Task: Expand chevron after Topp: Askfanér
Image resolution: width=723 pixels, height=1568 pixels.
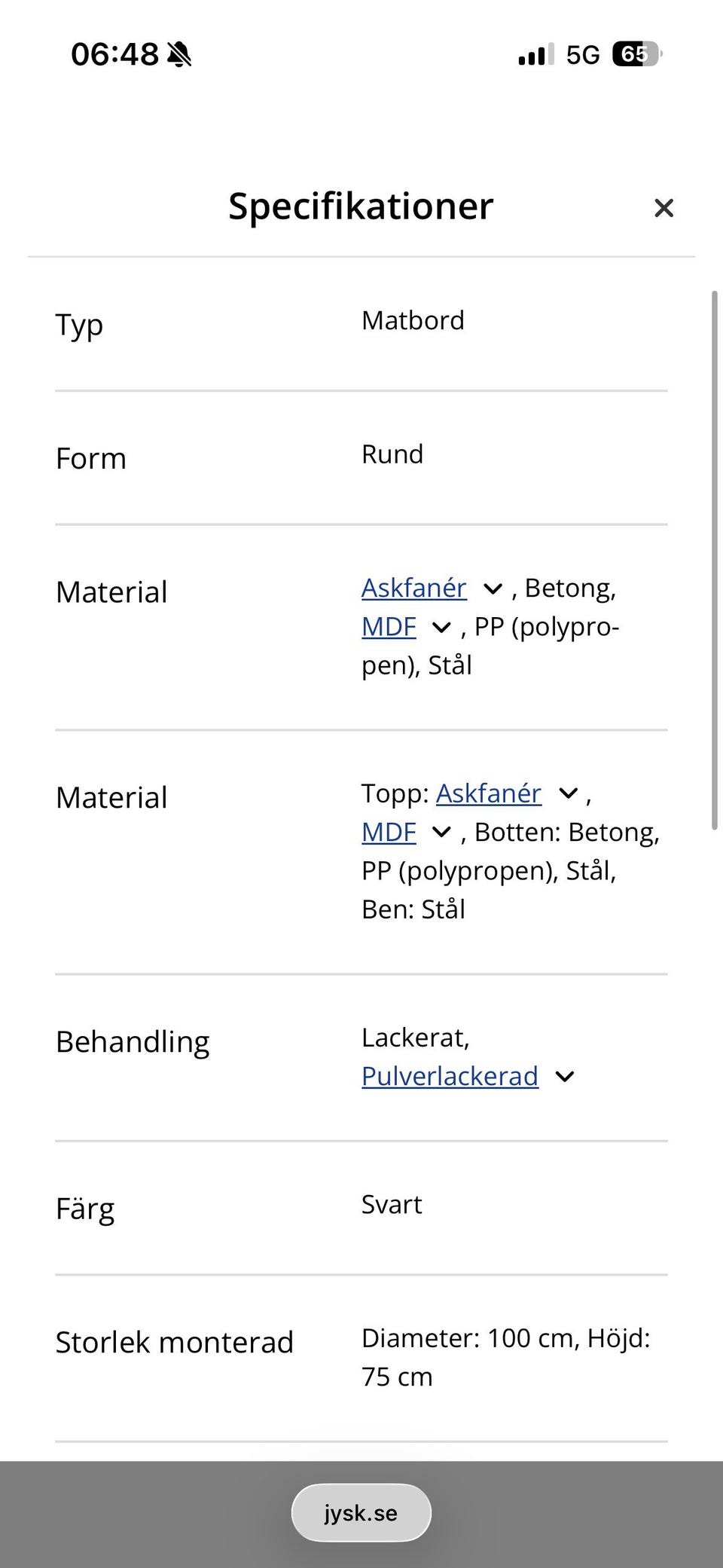Action: tap(568, 794)
